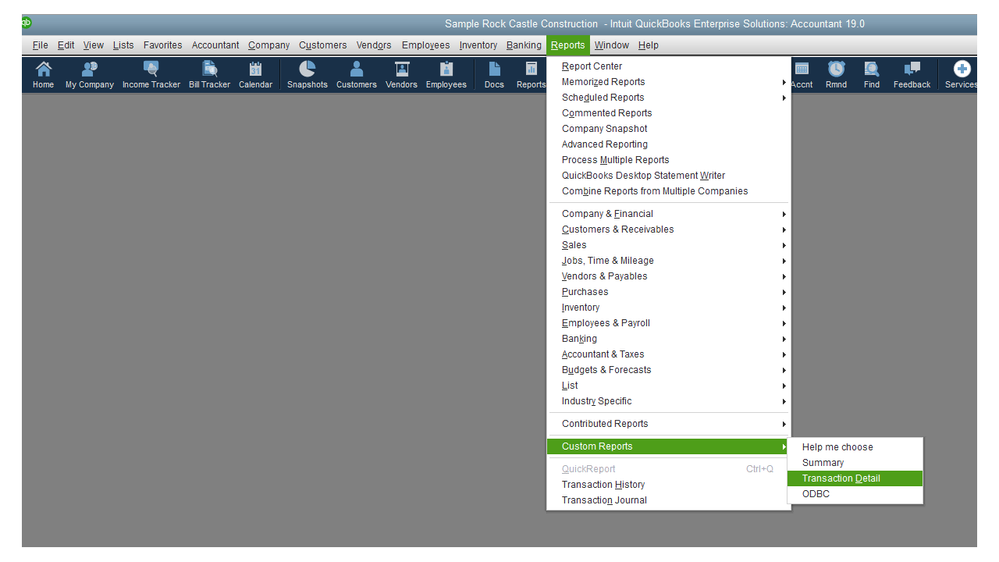This screenshot has width=999, height=562.
Task: Expand Vendors & Payables submenu
Action: click(669, 276)
